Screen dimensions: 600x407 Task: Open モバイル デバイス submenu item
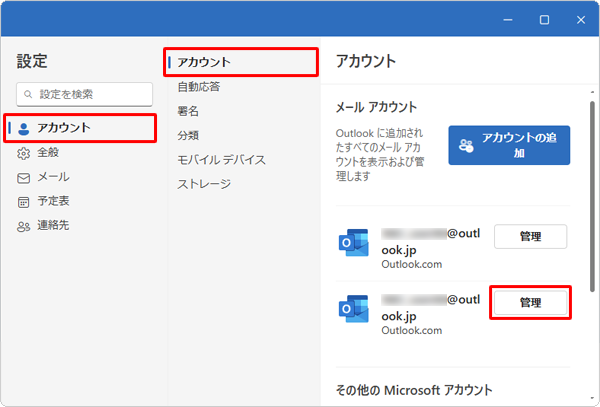(221, 160)
